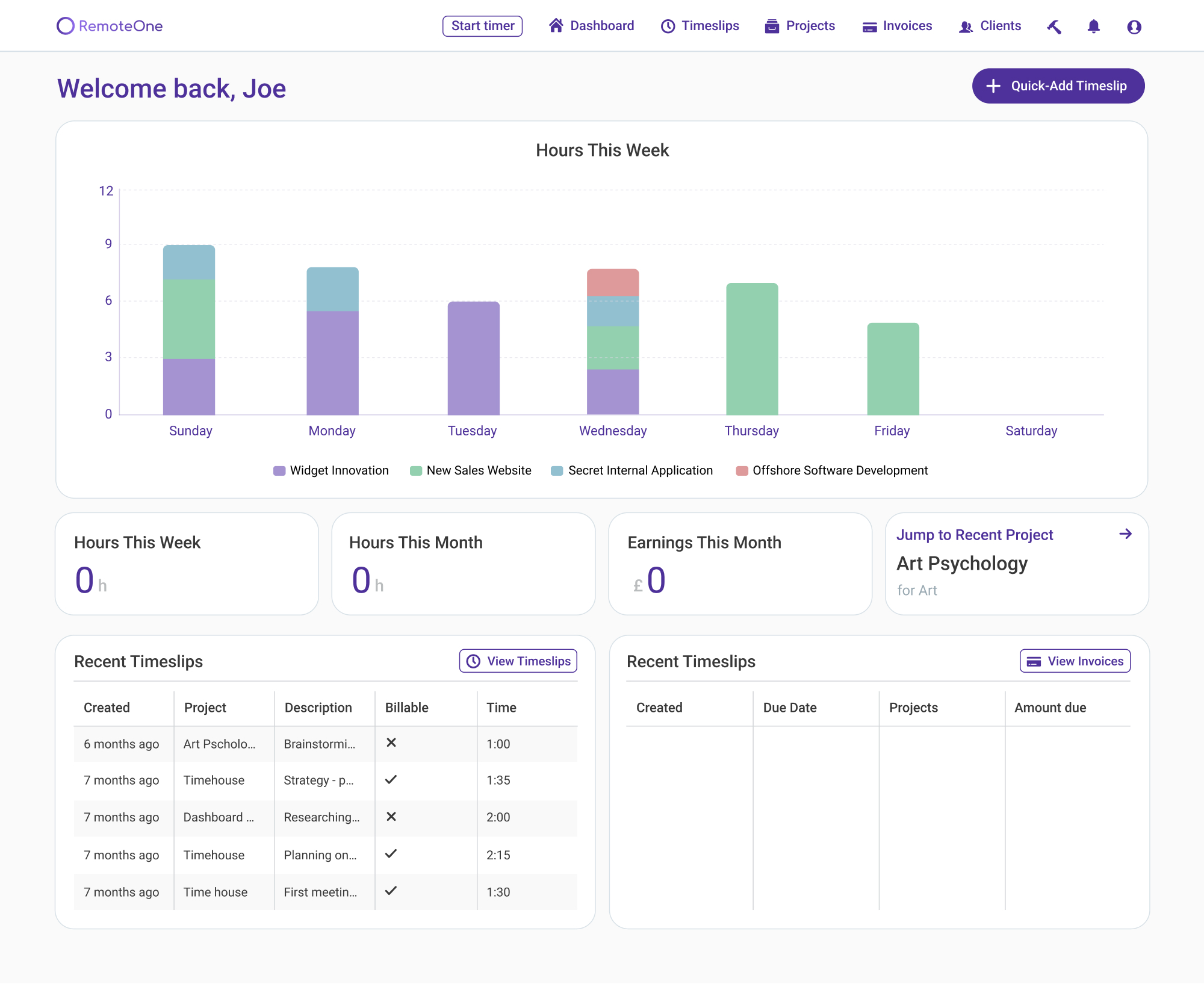Viewport: 1204px width, 984px height.
Task: Click the Hours This Week card
Action: 187,564
